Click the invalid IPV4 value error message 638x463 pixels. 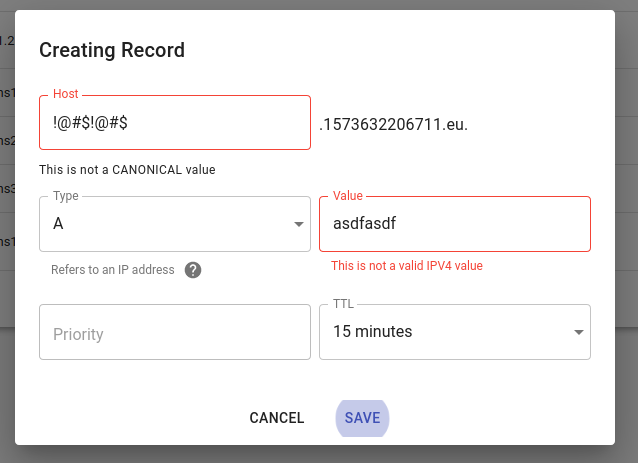coord(407,266)
